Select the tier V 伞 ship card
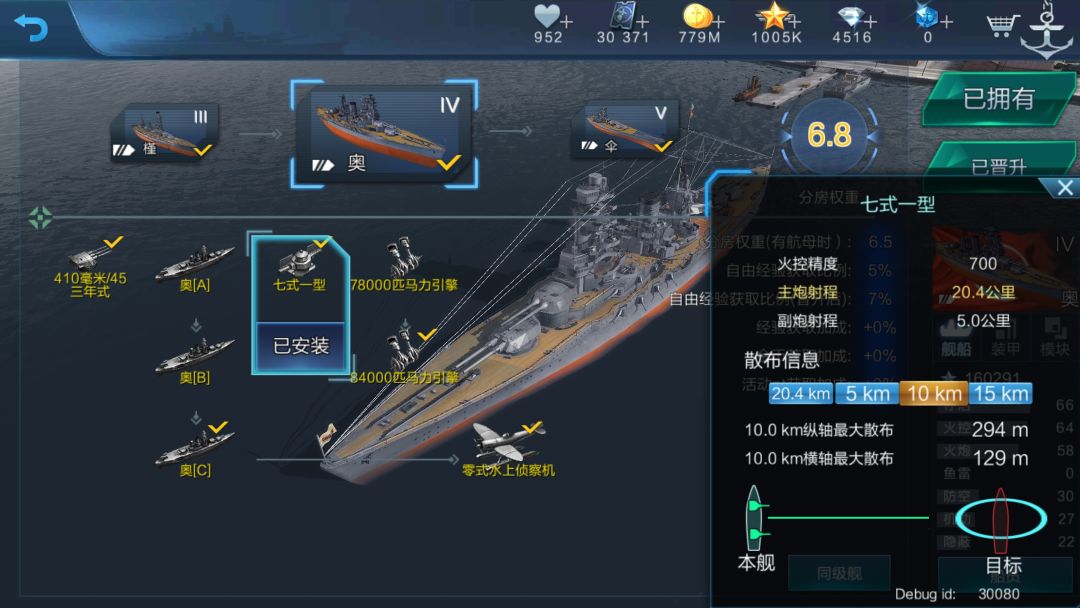The width and height of the screenshot is (1080, 608). (625, 129)
